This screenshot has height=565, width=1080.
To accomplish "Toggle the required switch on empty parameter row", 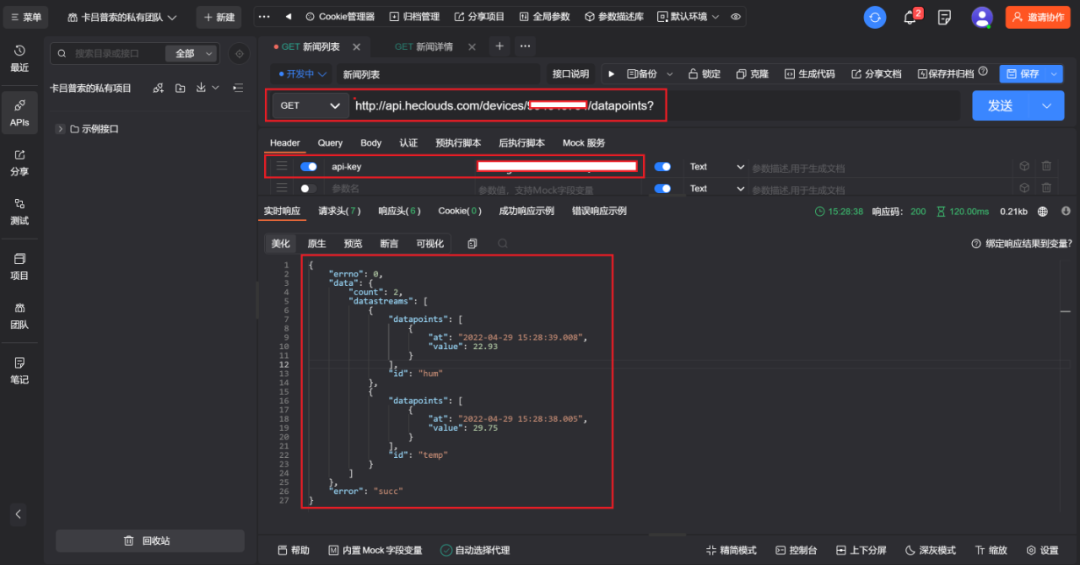I will (663, 189).
